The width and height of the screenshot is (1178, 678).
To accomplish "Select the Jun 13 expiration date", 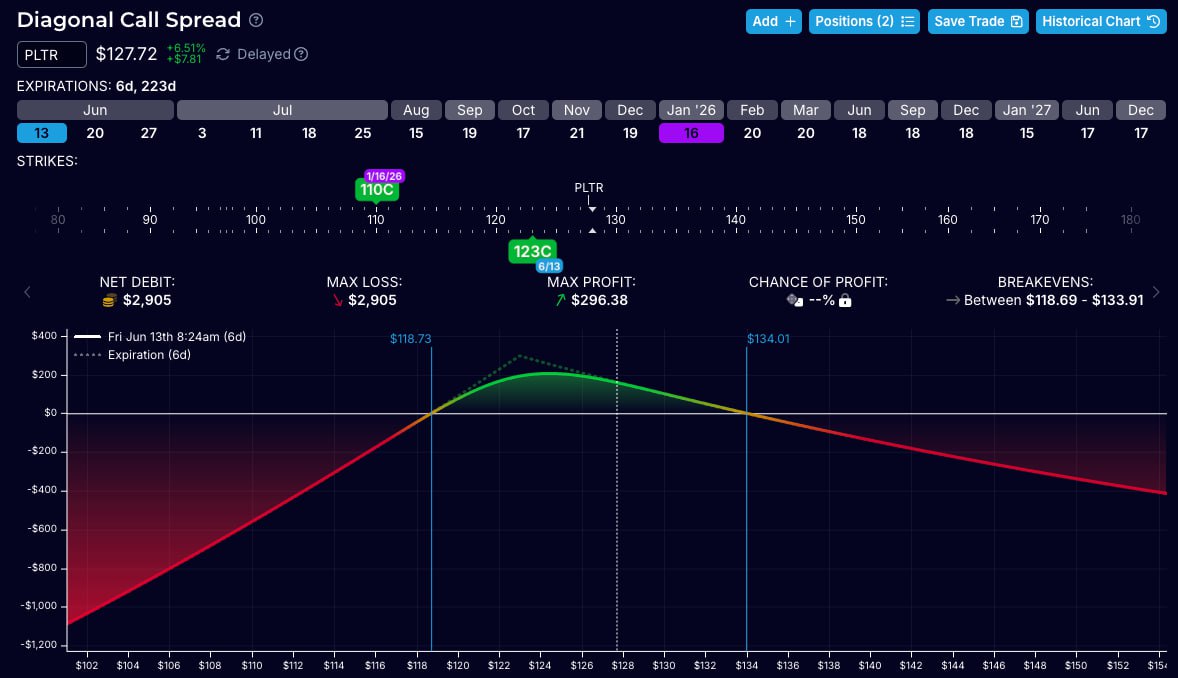I will (42, 133).
